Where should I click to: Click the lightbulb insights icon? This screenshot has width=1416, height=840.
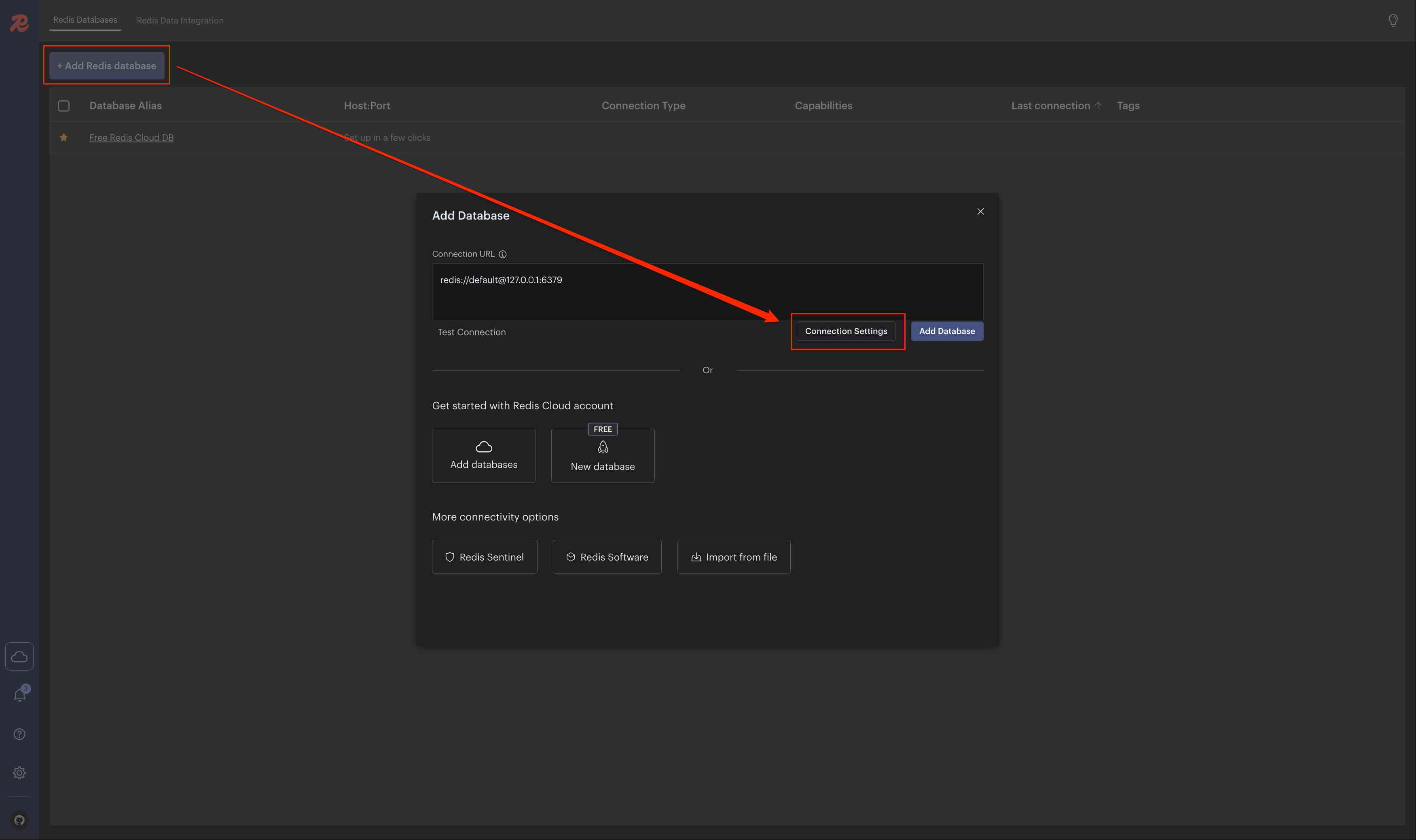coord(1393,20)
